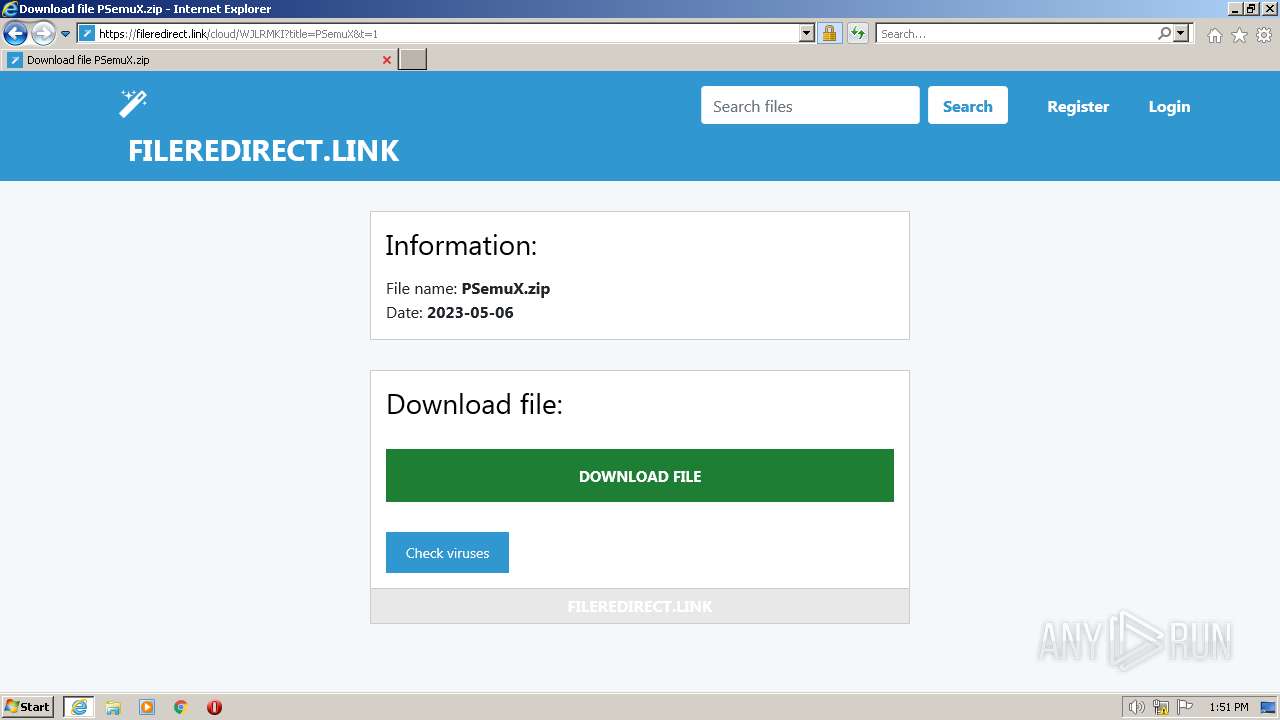Click the network tray icon
Image resolution: width=1280 pixels, height=720 pixels.
click(x=1161, y=707)
